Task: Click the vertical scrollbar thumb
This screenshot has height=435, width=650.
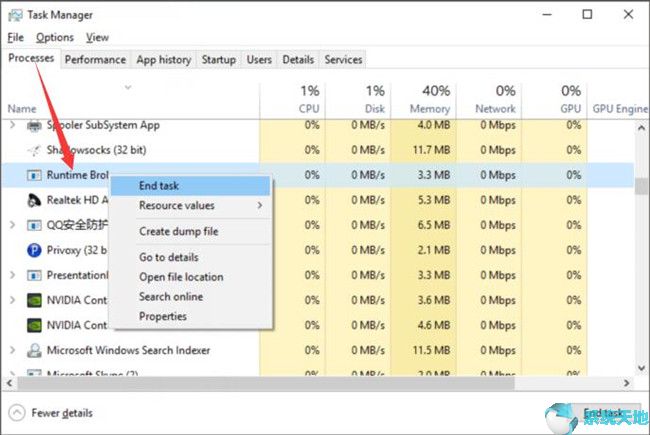Action: [x=641, y=187]
